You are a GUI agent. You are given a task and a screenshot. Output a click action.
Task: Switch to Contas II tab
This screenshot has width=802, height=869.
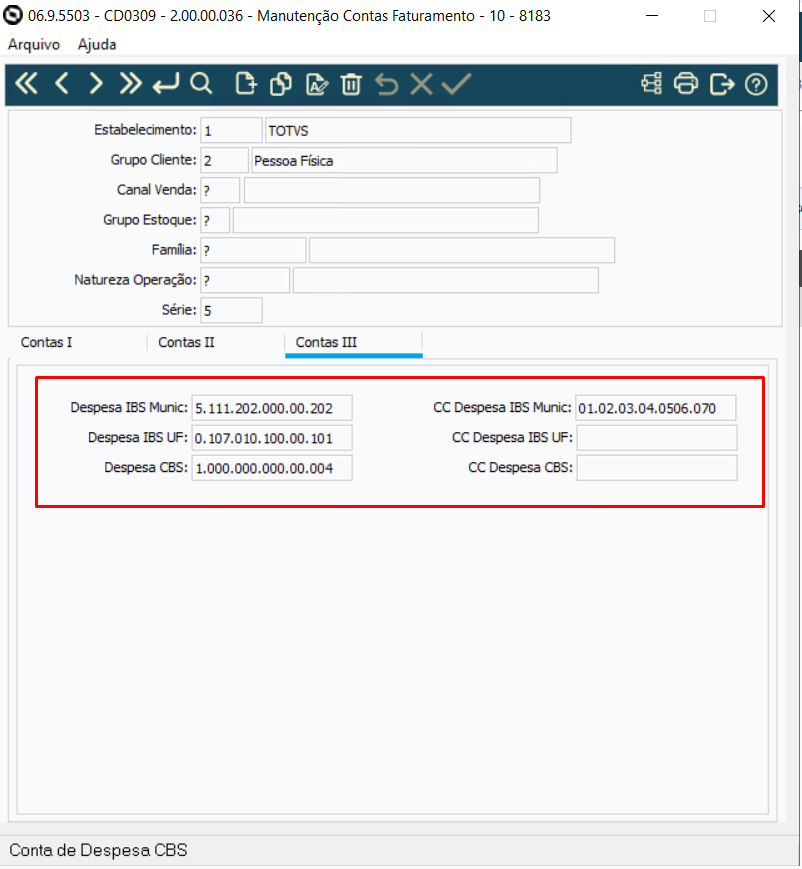click(x=186, y=343)
